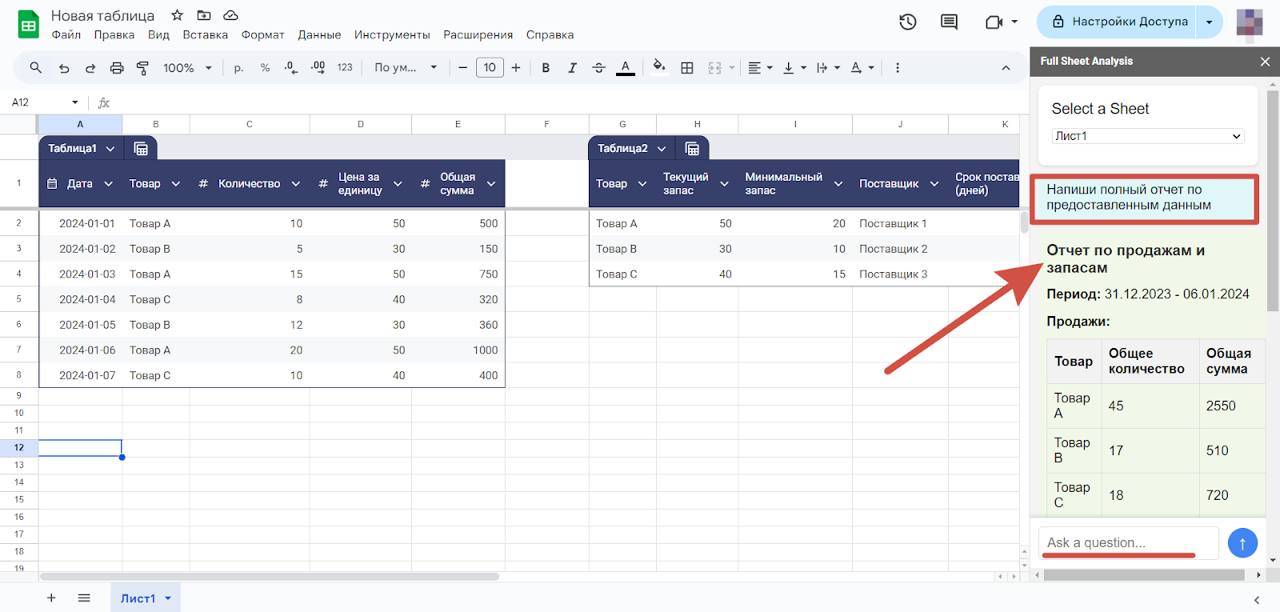The width and height of the screenshot is (1280, 612).
Task: Open the fill color paint bucket
Action: [x=659, y=68]
